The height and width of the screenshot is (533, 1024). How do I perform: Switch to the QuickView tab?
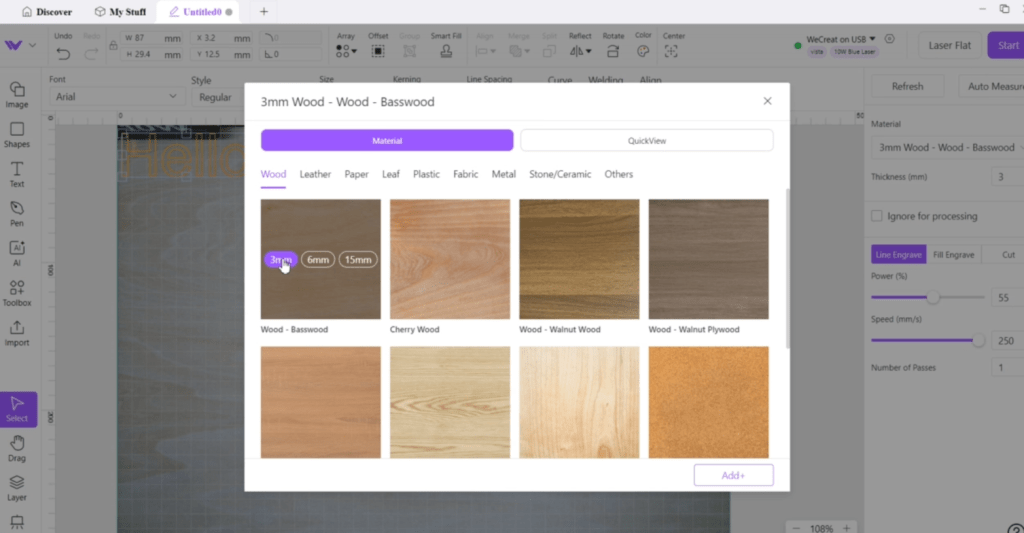tap(646, 141)
